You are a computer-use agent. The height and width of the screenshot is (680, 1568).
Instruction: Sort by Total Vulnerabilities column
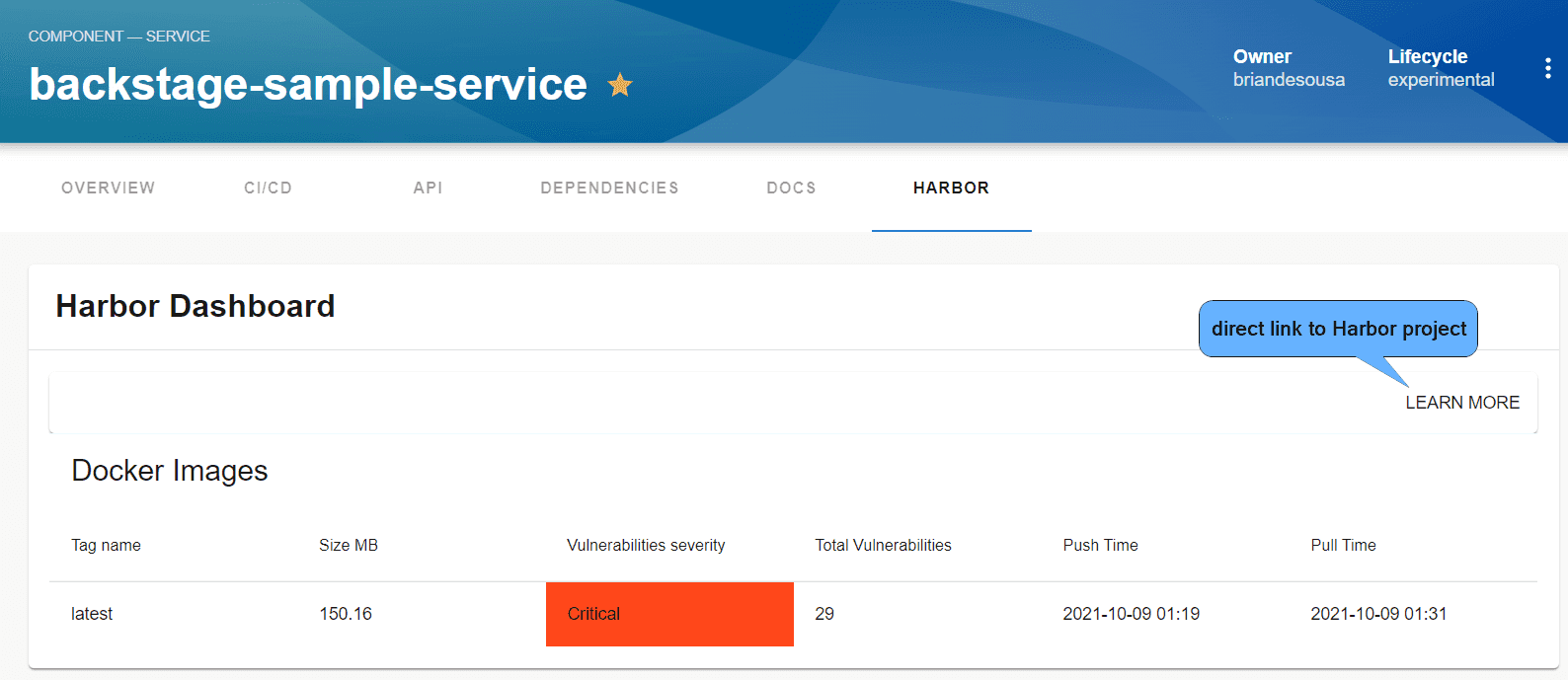(x=883, y=545)
